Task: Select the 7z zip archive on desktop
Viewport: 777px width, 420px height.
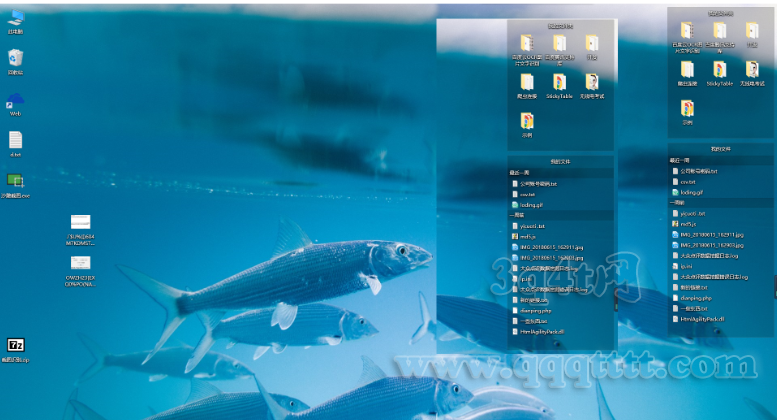Action: (15, 350)
